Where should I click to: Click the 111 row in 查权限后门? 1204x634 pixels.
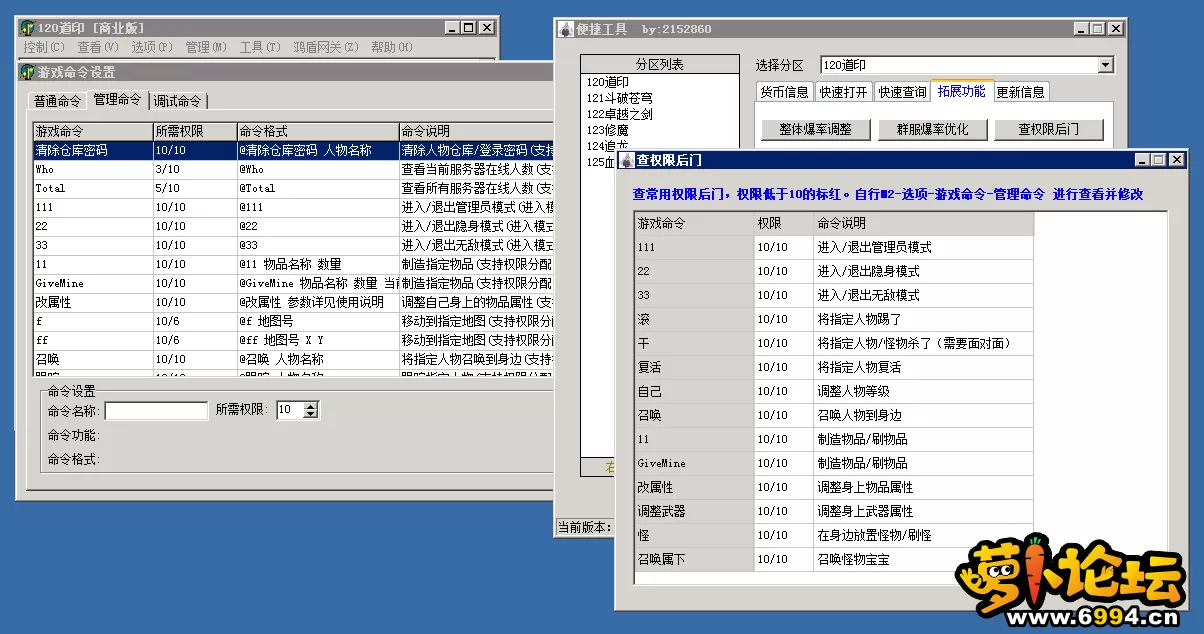tap(834, 247)
